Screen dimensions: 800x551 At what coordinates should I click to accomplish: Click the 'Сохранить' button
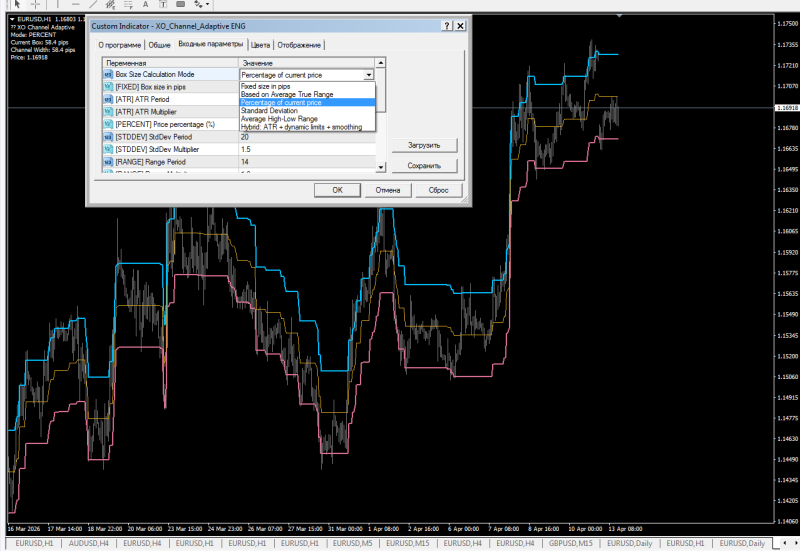[x=424, y=166]
